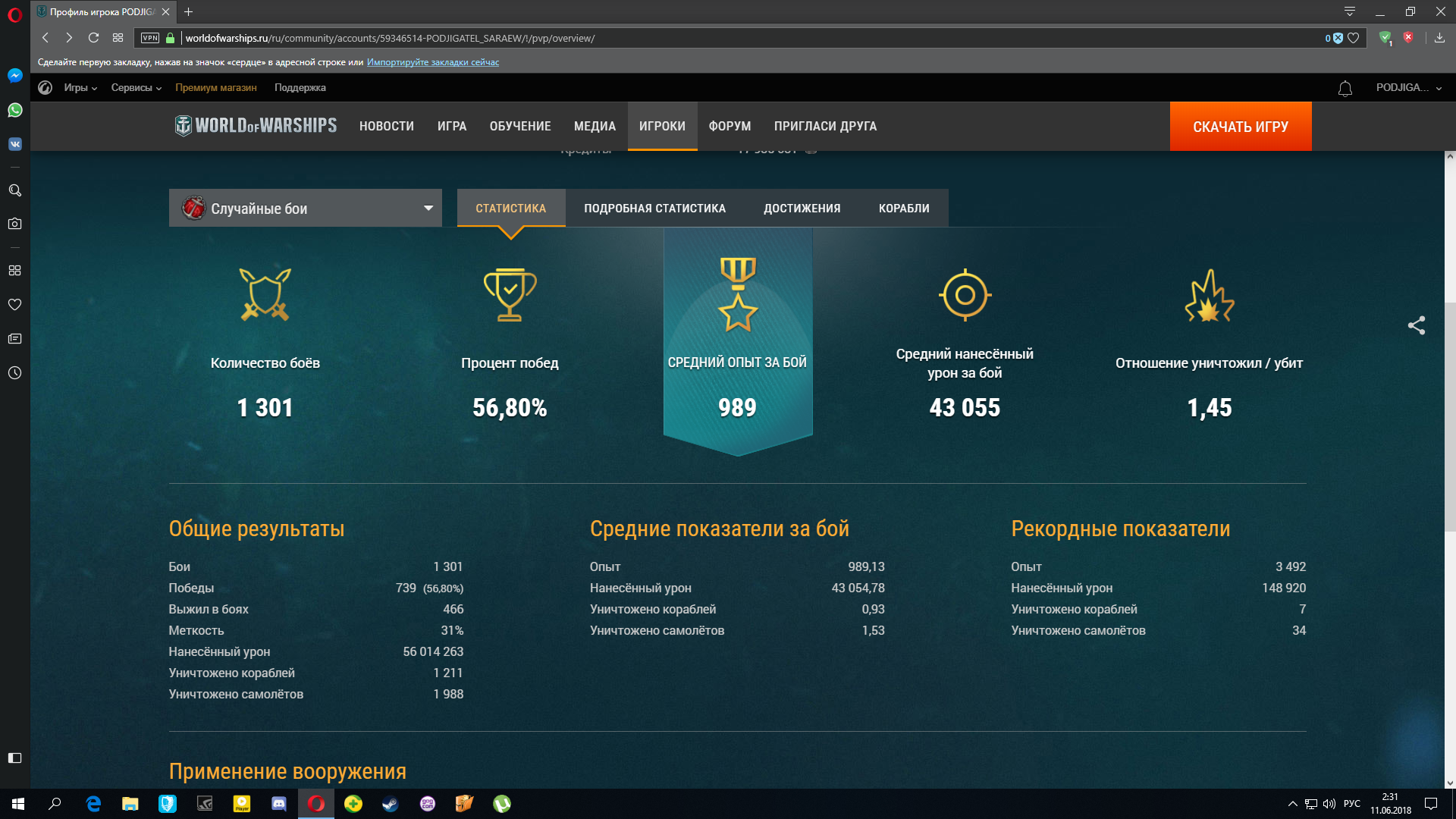
Task: Open File Explorer from taskbar
Action: tap(130, 804)
